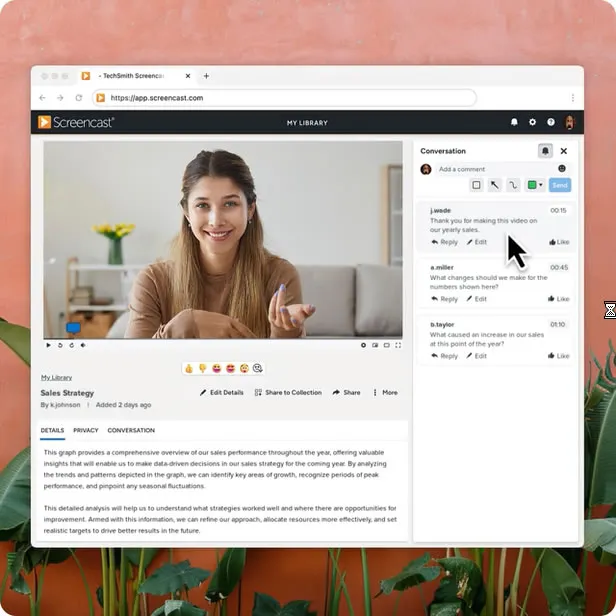Reply to a.miller's comment
The image size is (616, 616).
pyautogui.click(x=445, y=299)
